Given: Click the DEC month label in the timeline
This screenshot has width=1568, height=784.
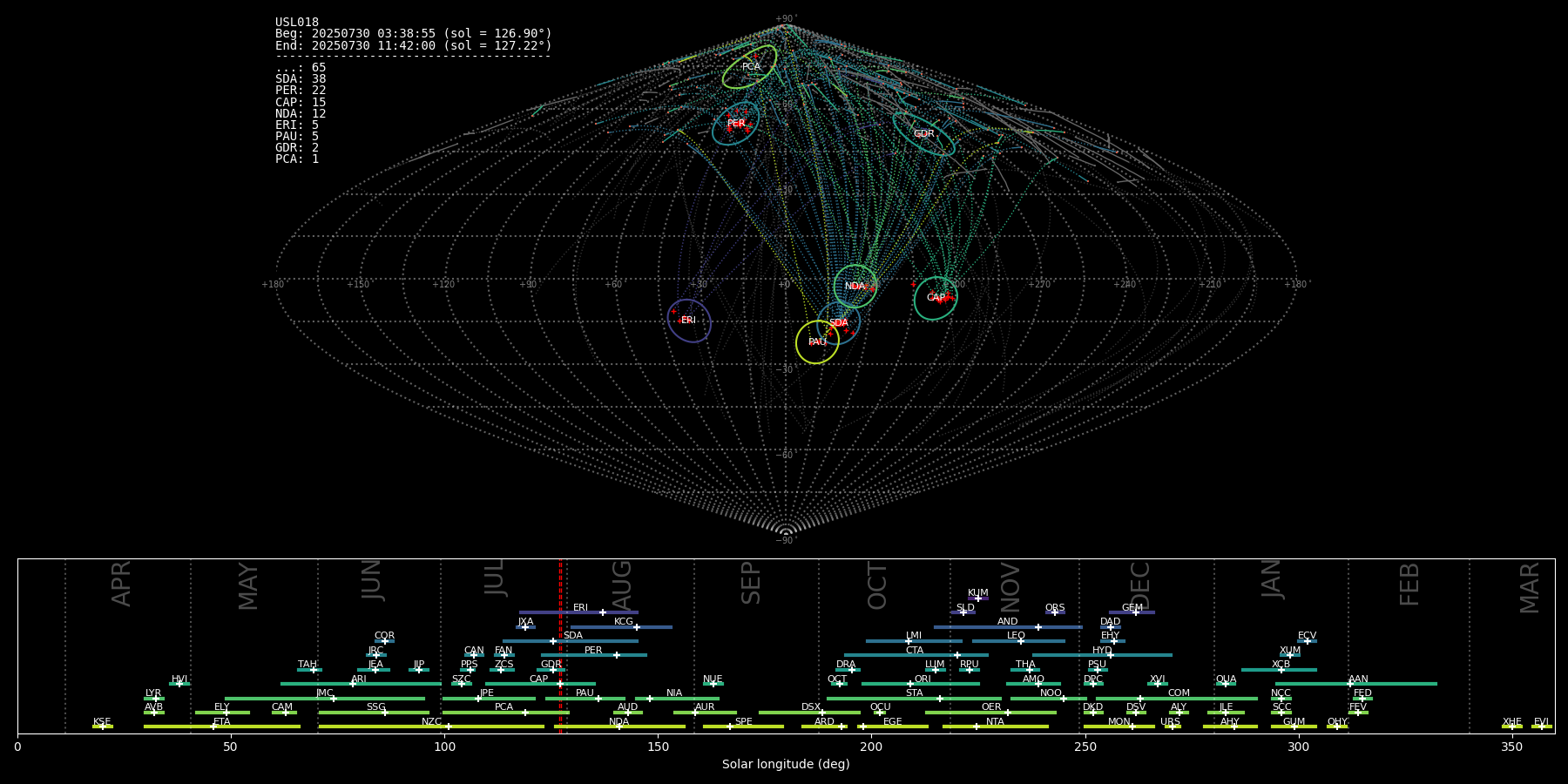Looking at the screenshot, I should tap(1140, 586).
